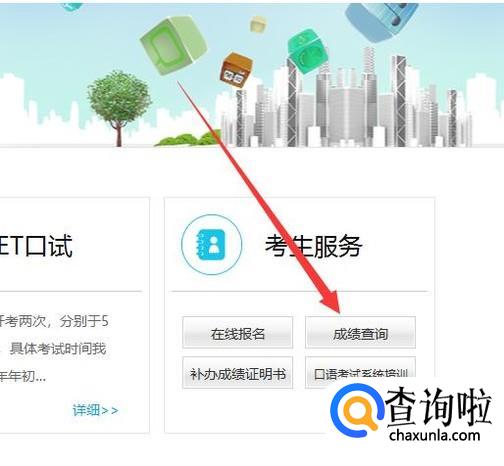This screenshot has width=504, height=466.
Task: Follow the 详细>> link
Action: coord(96,410)
